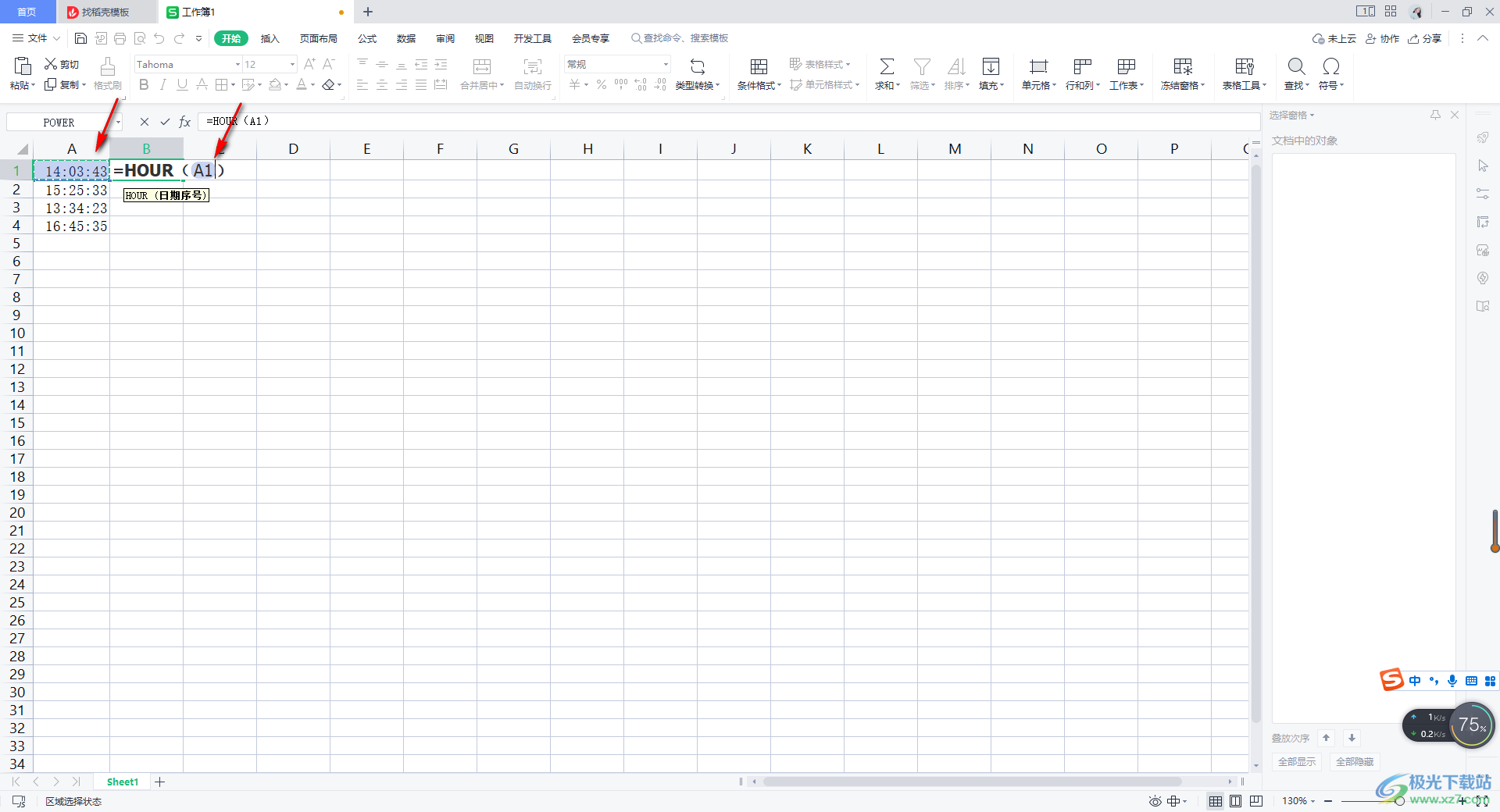Undo the last action
Image resolution: width=1500 pixels, height=812 pixels.
coord(159,38)
